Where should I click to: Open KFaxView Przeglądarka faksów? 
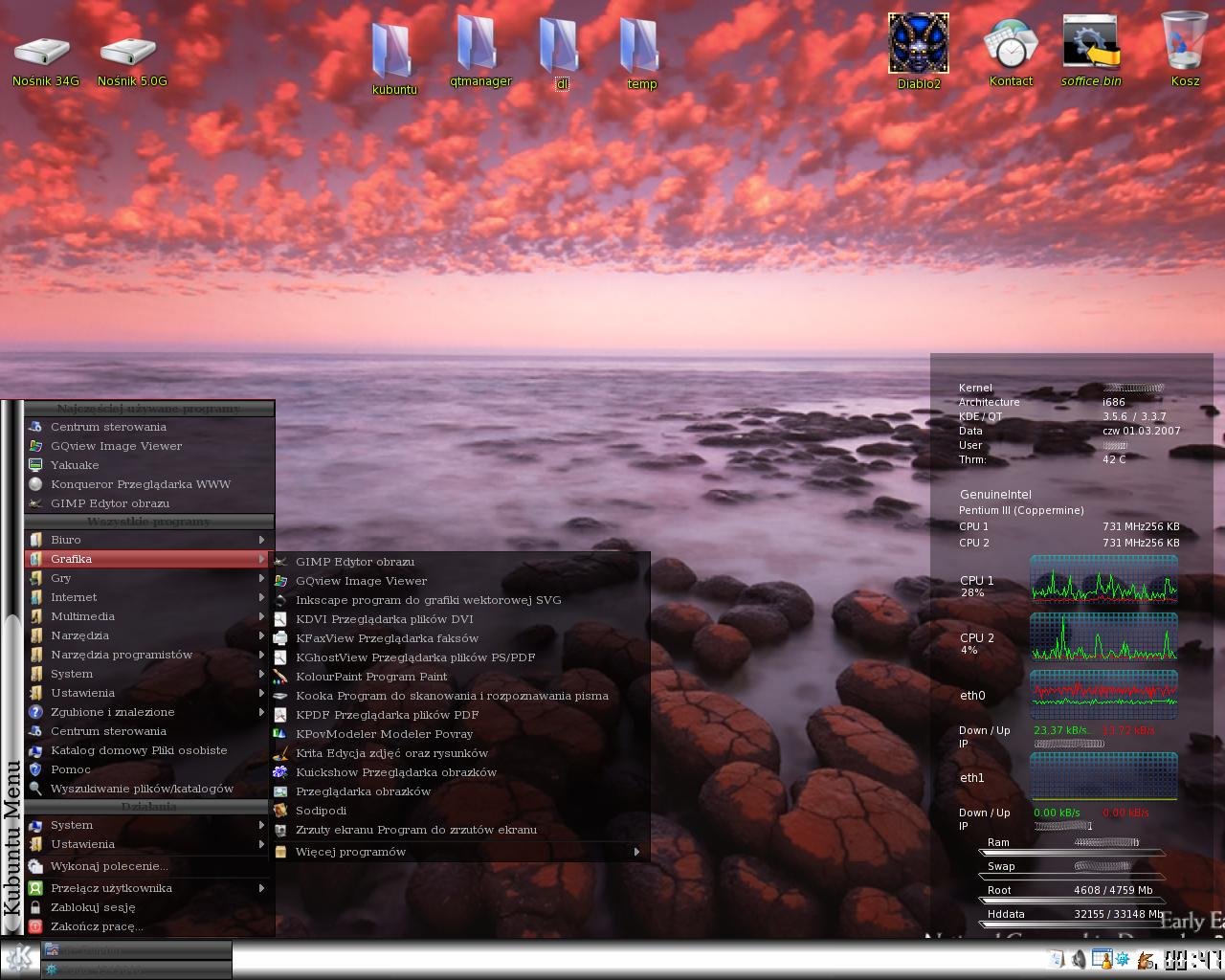(x=461, y=638)
